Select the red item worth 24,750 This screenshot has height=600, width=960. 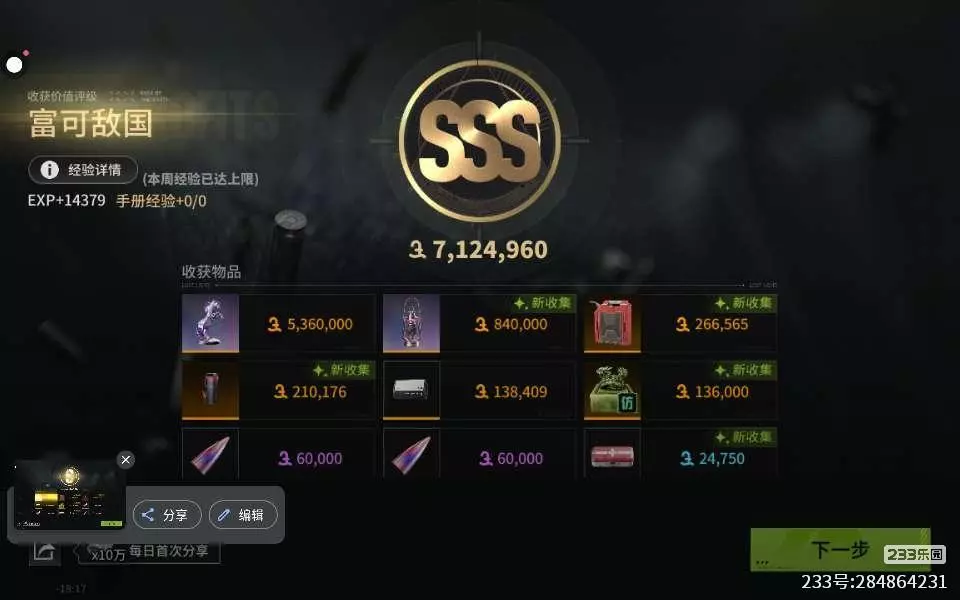[x=680, y=454]
